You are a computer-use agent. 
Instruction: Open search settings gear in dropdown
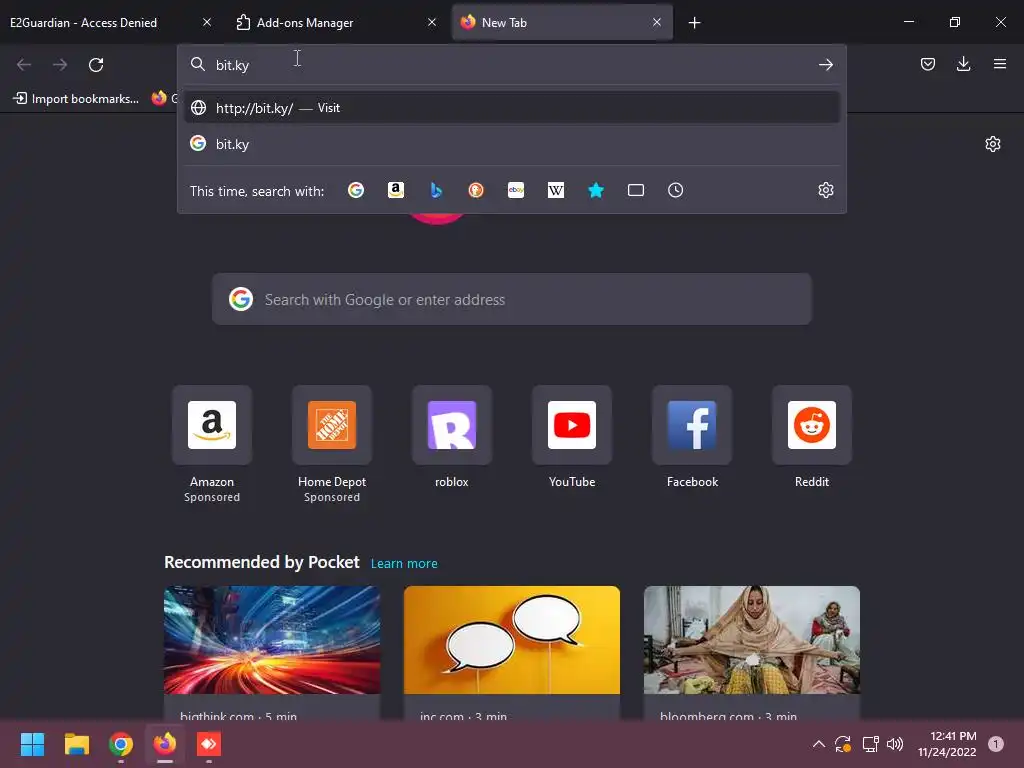[825, 190]
